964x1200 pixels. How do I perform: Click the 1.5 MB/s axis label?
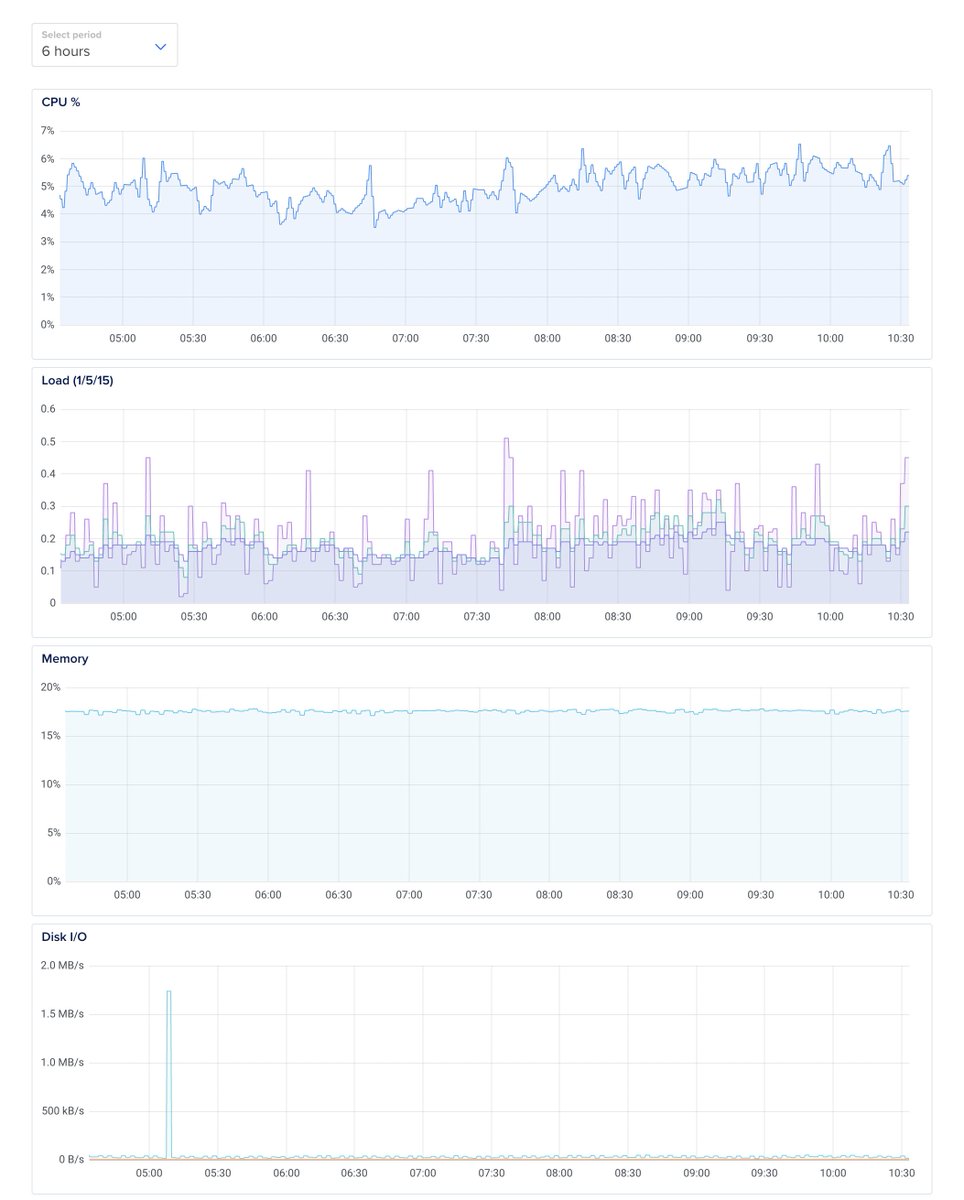tap(63, 1014)
